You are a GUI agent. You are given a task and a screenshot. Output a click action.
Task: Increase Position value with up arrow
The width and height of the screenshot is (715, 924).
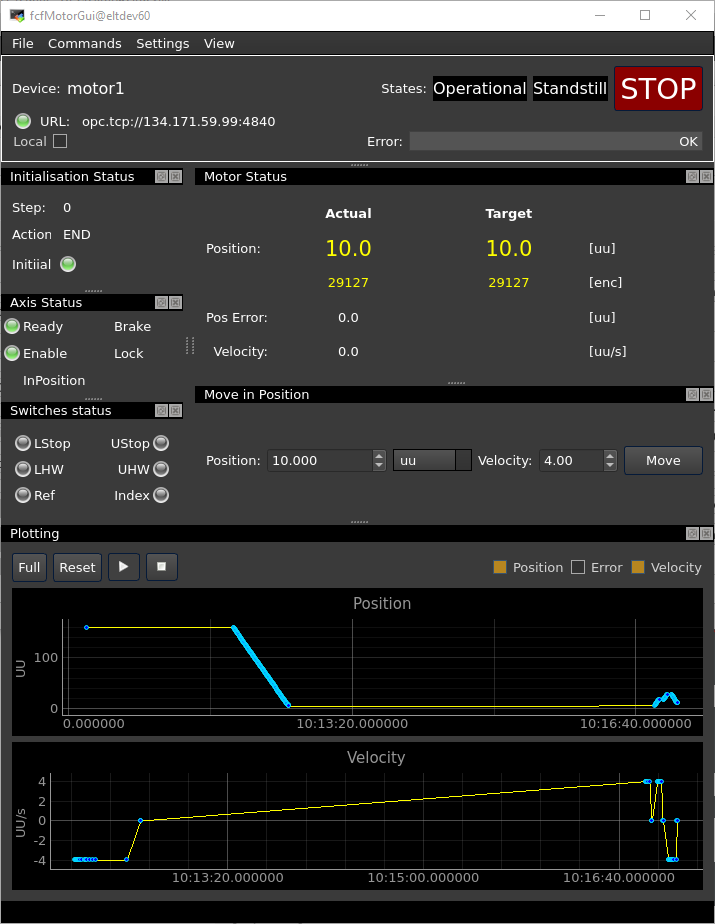tap(379, 455)
